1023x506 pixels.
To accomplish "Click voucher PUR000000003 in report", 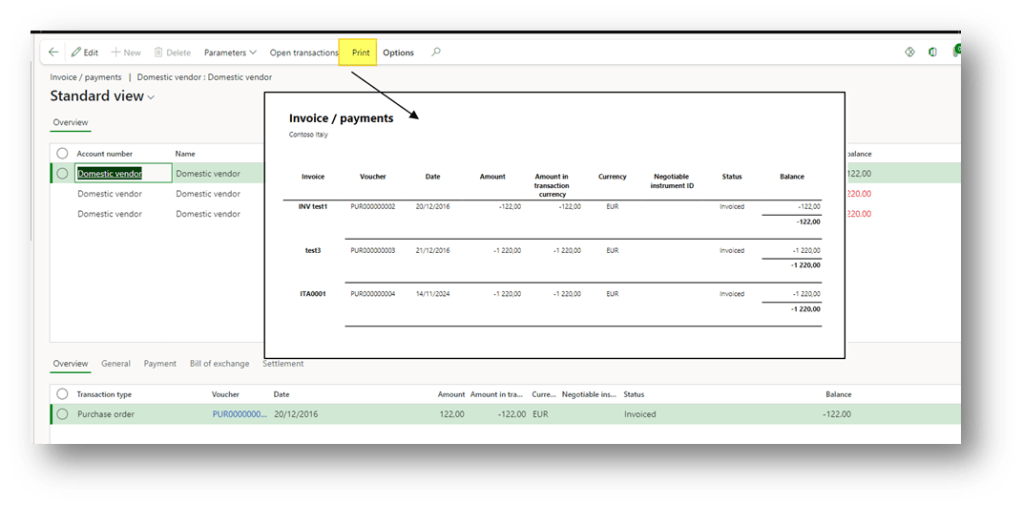I will tap(373, 250).
